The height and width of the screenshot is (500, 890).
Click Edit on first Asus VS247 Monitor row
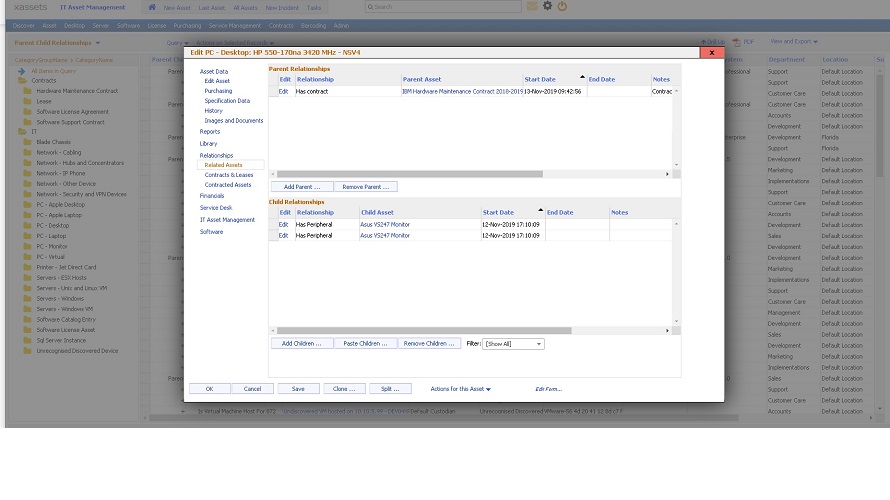click(283, 224)
